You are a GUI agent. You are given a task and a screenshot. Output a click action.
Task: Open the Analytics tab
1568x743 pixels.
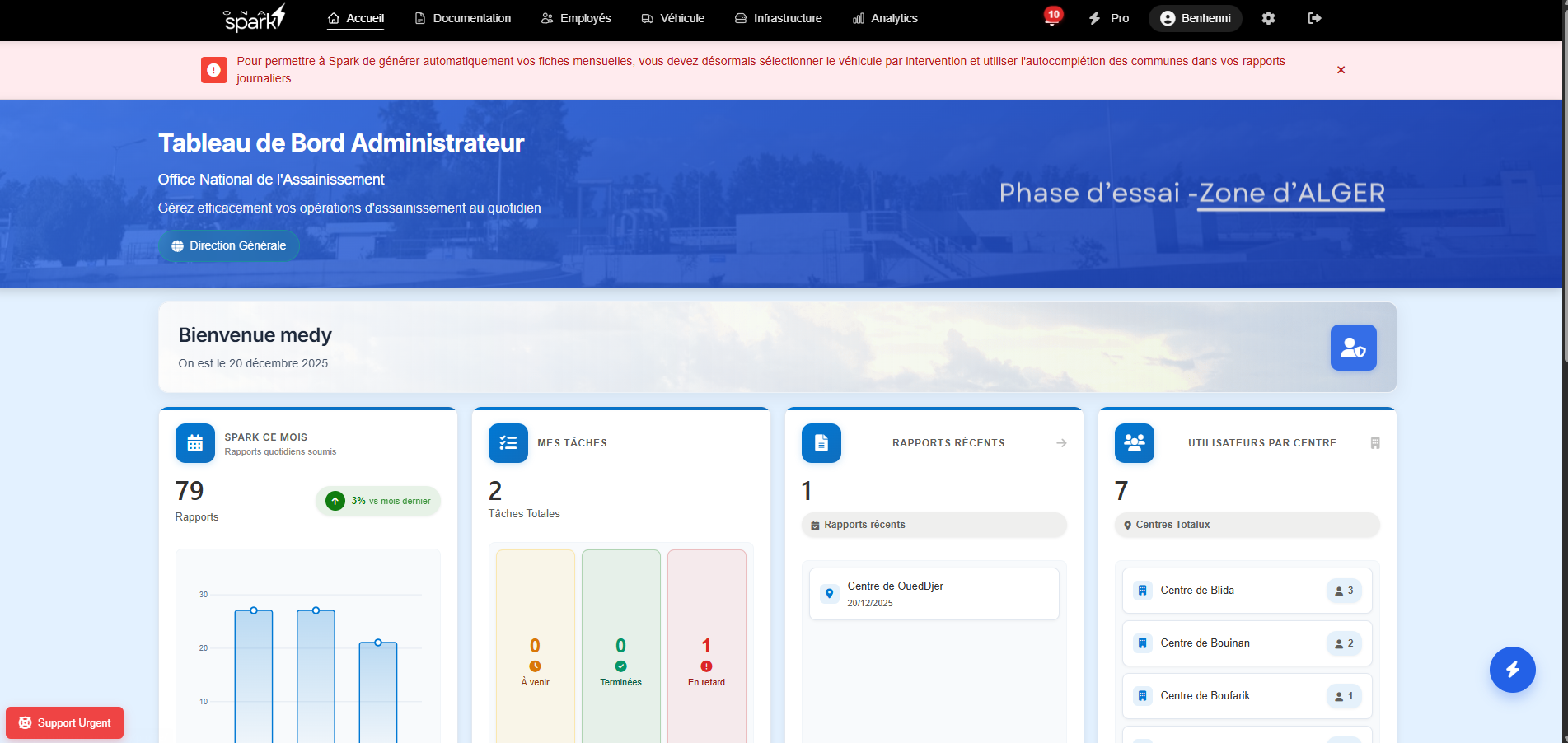[x=885, y=18]
